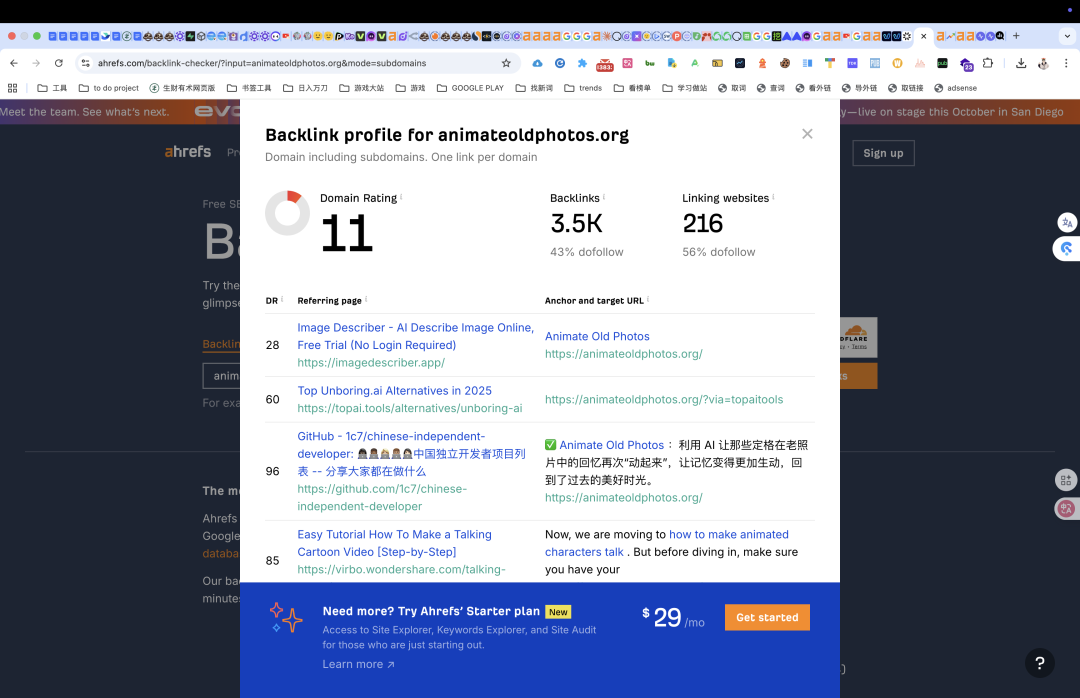Click the ahrefs logo

(187, 152)
